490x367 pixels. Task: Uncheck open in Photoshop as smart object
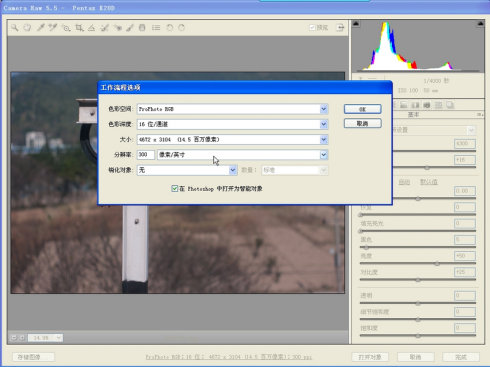[x=174, y=189]
